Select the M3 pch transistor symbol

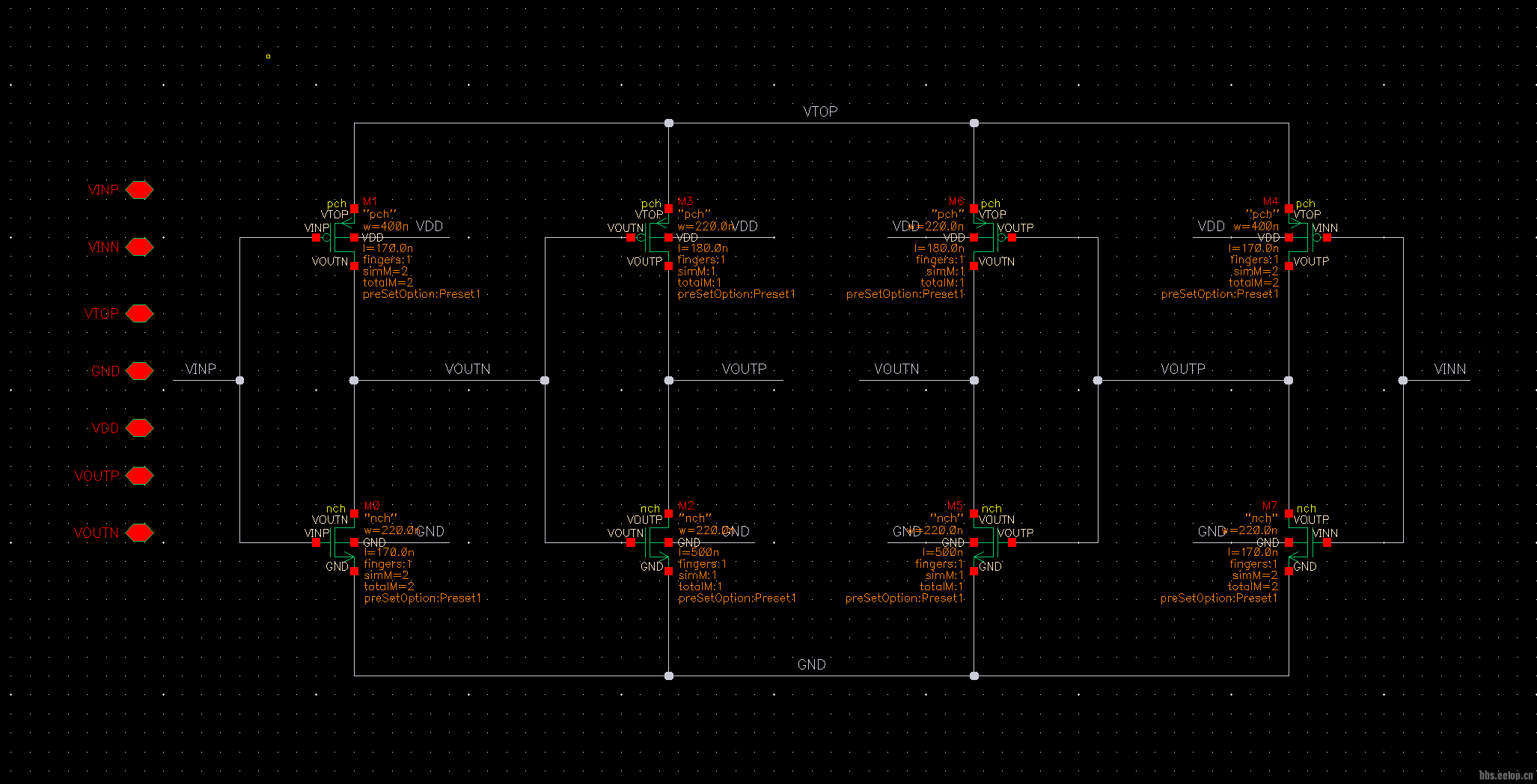click(x=656, y=238)
